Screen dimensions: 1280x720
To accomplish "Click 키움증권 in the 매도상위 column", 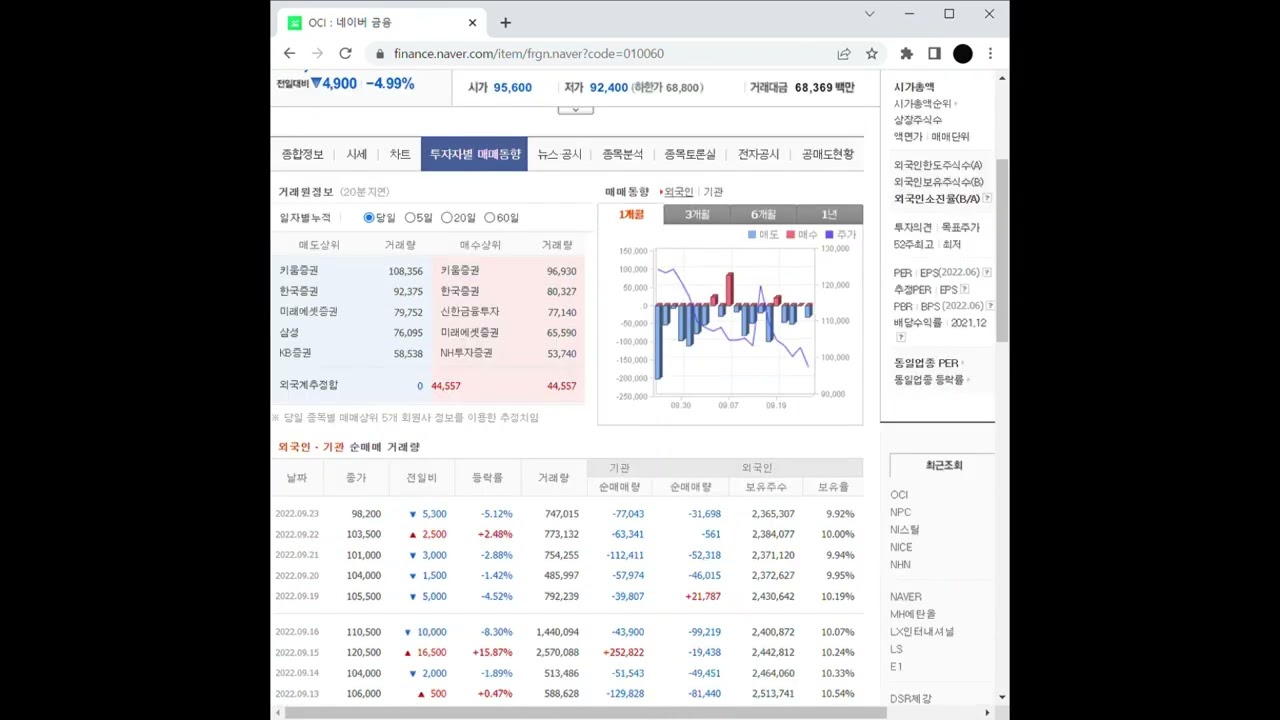I will tap(299, 270).
